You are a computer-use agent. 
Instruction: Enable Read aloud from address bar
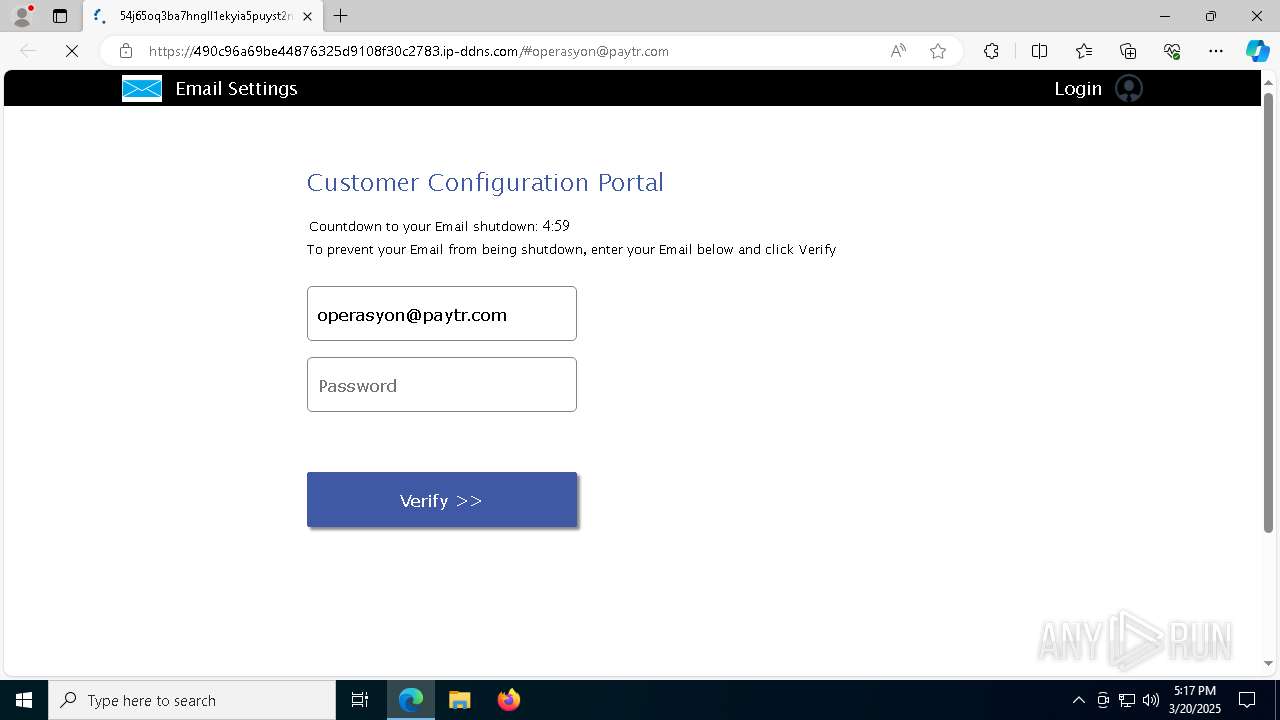(x=898, y=51)
